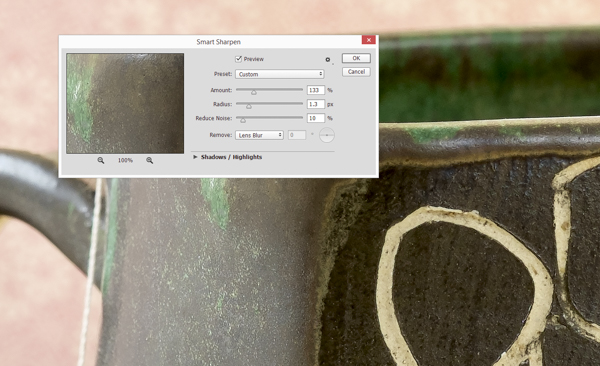The height and width of the screenshot is (366, 600).
Task: Click the Reduce Noise slider handle
Action: [x=243, y=120]
